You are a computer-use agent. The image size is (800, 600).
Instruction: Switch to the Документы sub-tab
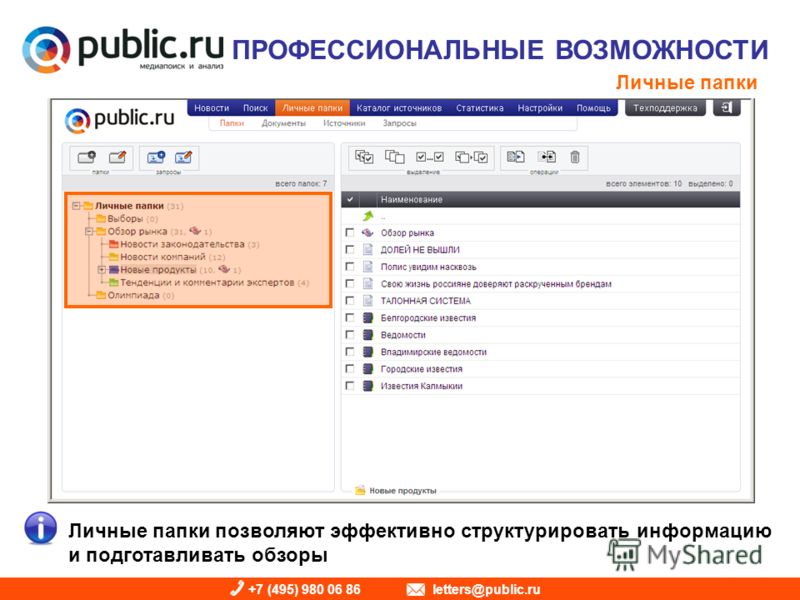(x=283, y=123)
